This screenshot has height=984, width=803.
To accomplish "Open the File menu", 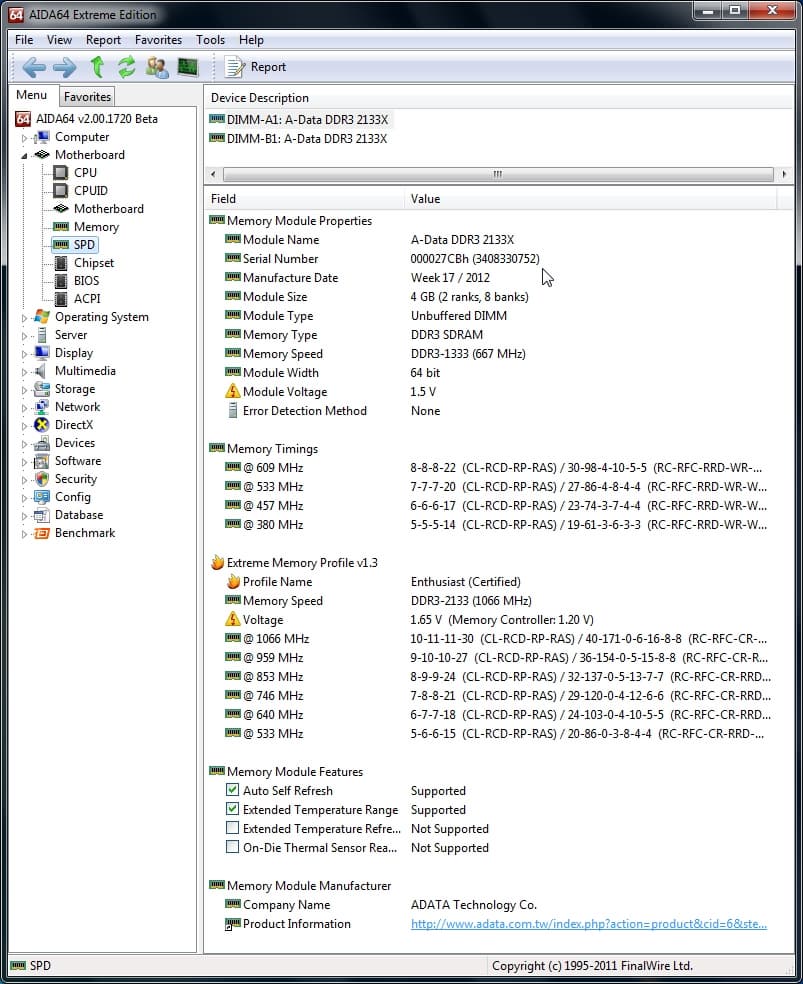I will pos(24,40).
